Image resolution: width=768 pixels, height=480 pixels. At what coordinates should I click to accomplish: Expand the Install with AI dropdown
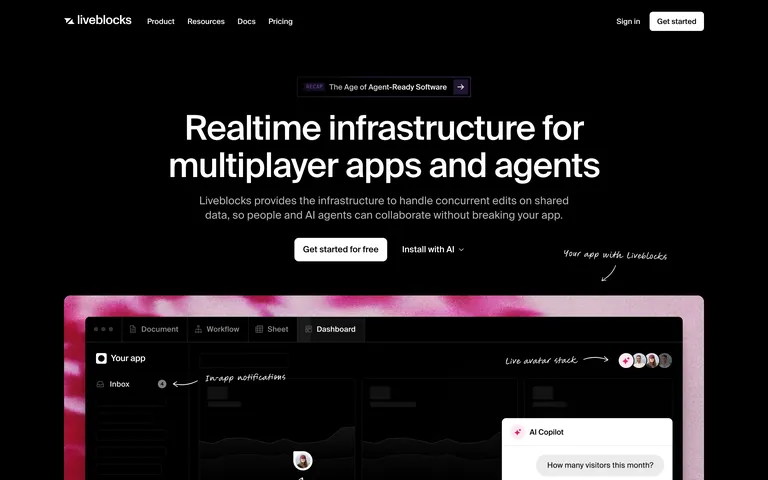[433, 249]
